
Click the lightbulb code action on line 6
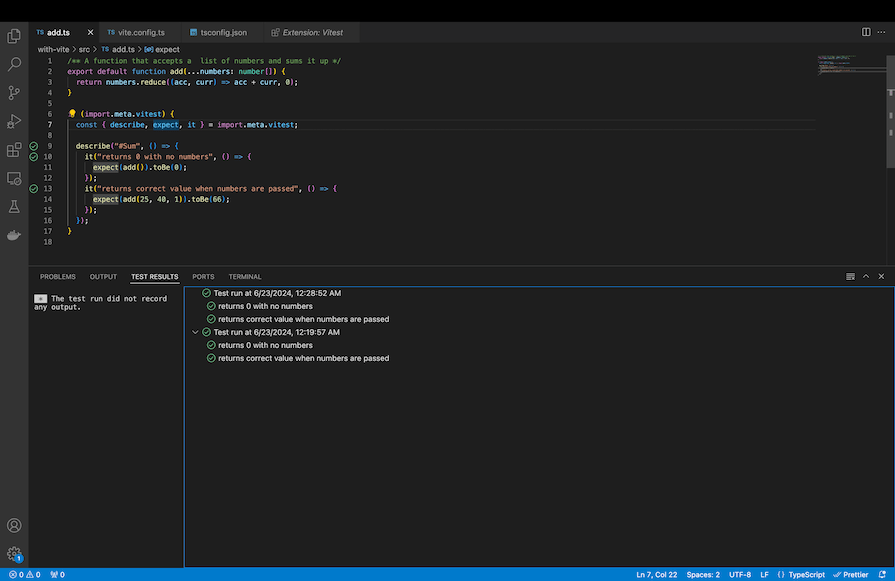tap(72, 114)
